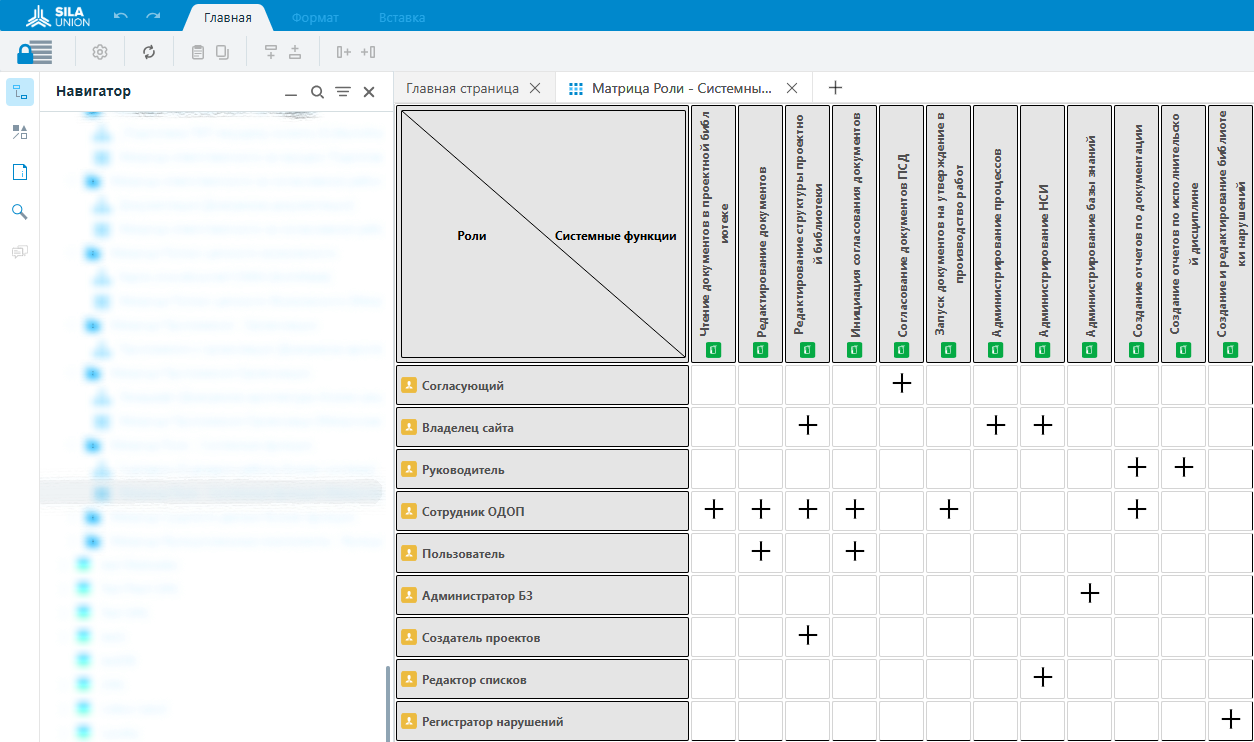Switch to the Формат ribbon tab

[315, 17]
